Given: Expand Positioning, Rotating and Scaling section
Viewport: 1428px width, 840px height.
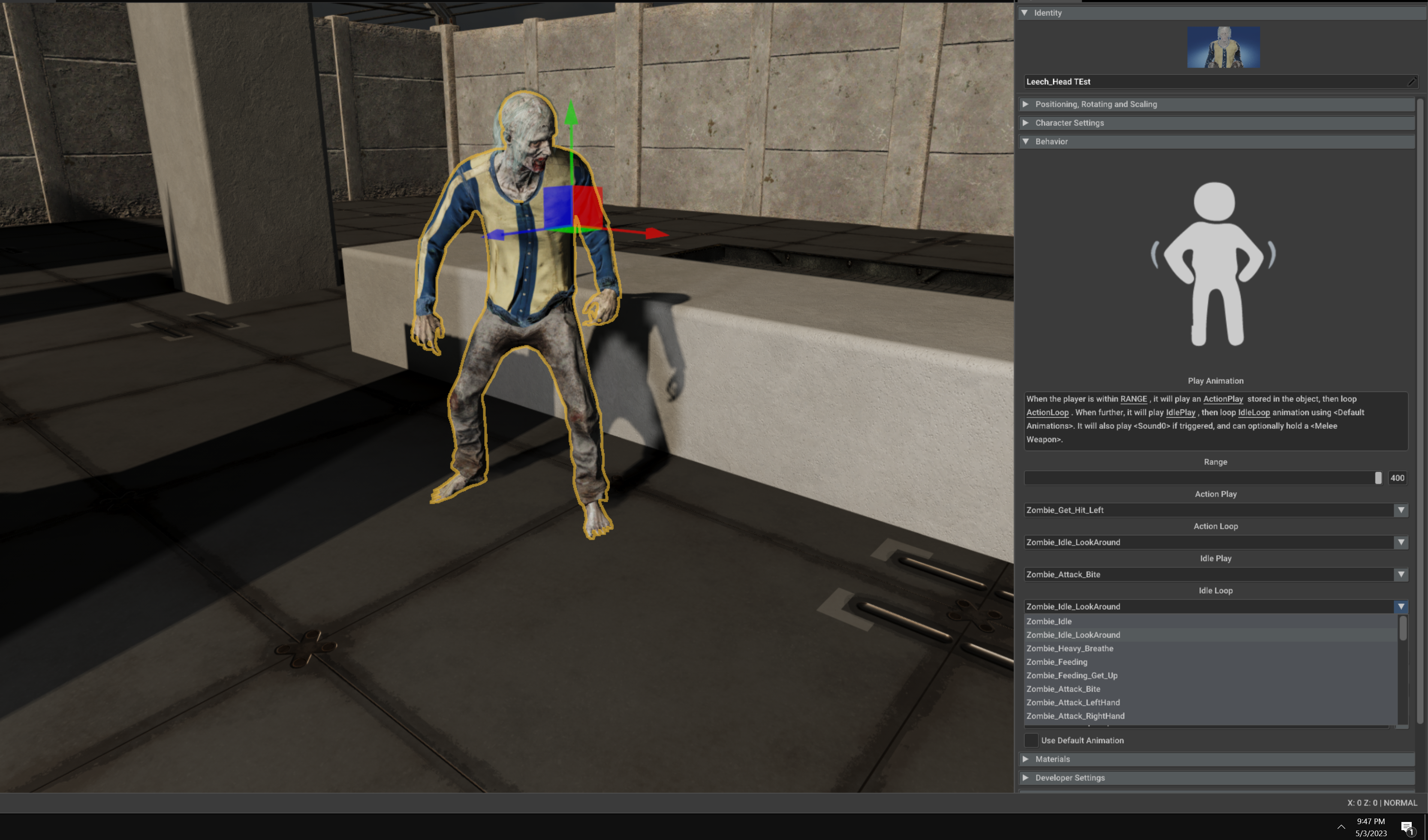Looking at the screenshot, I should click(x=1026, y=104).
